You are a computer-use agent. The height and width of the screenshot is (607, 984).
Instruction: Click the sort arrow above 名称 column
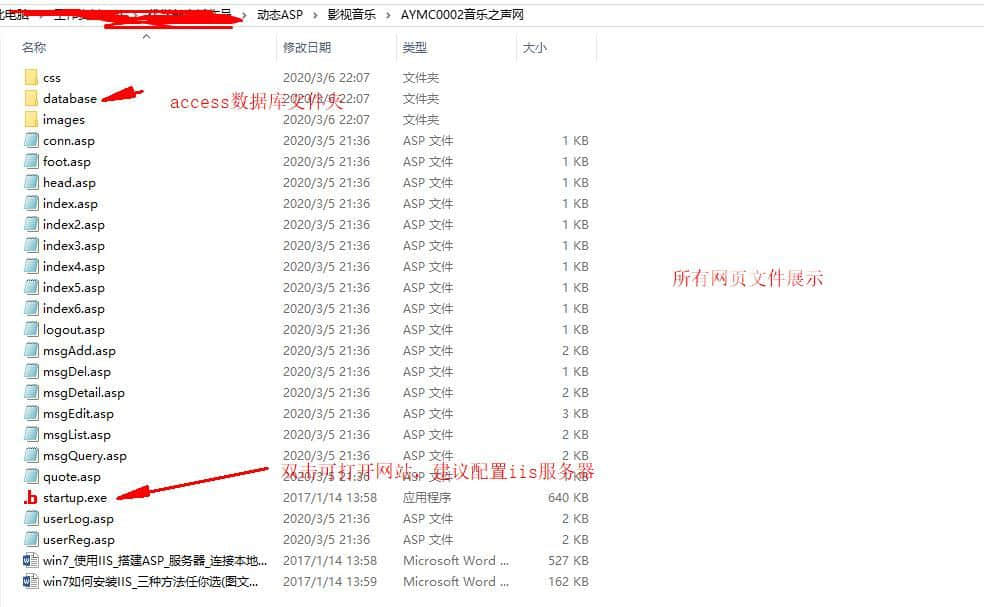(146, 36)
